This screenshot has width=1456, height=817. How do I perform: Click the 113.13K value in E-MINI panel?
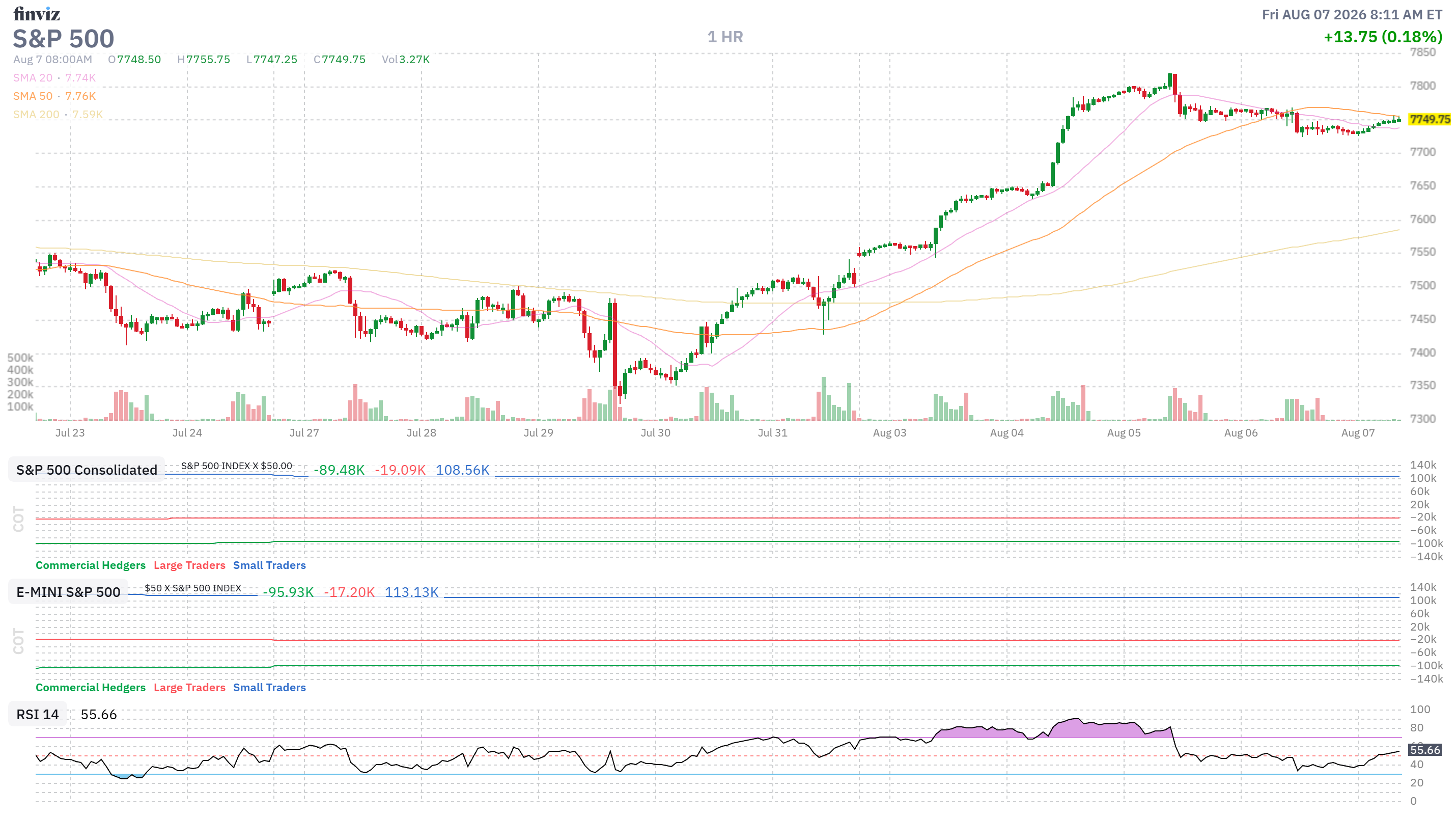click(x=411, y=592)
